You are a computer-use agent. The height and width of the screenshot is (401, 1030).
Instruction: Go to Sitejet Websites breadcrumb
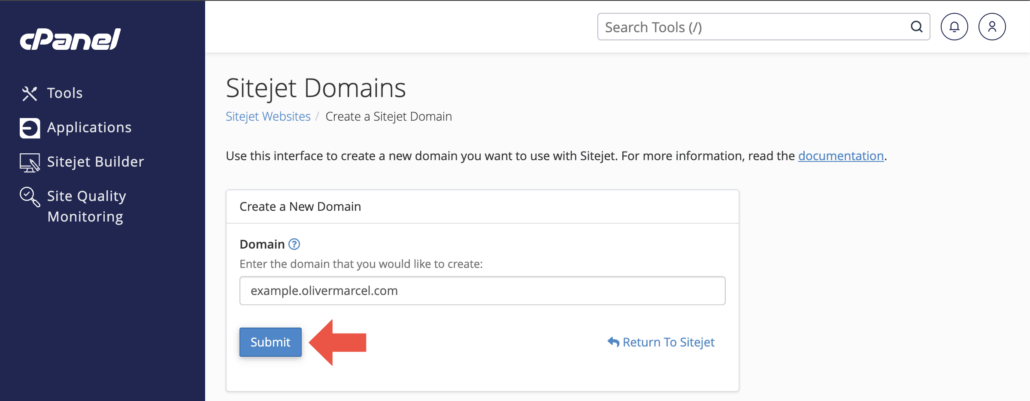[268, 116]
